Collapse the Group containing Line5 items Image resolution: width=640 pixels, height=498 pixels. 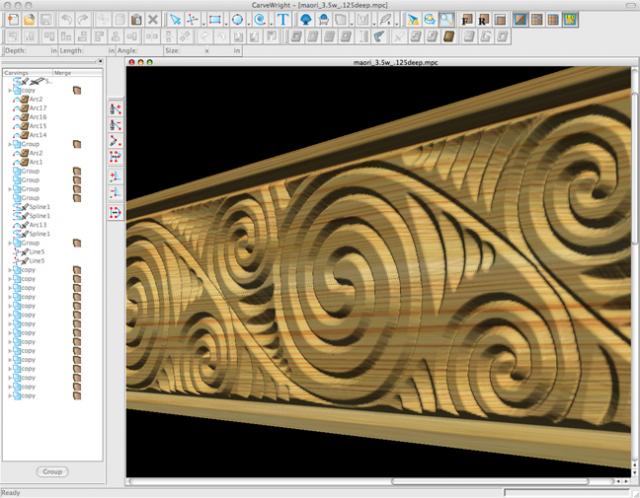pyautogui.click(x=10, y=243)
